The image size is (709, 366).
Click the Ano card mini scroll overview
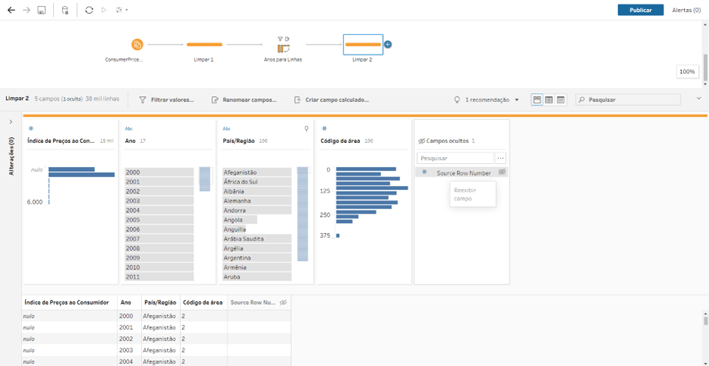click(x=204, y=179)
